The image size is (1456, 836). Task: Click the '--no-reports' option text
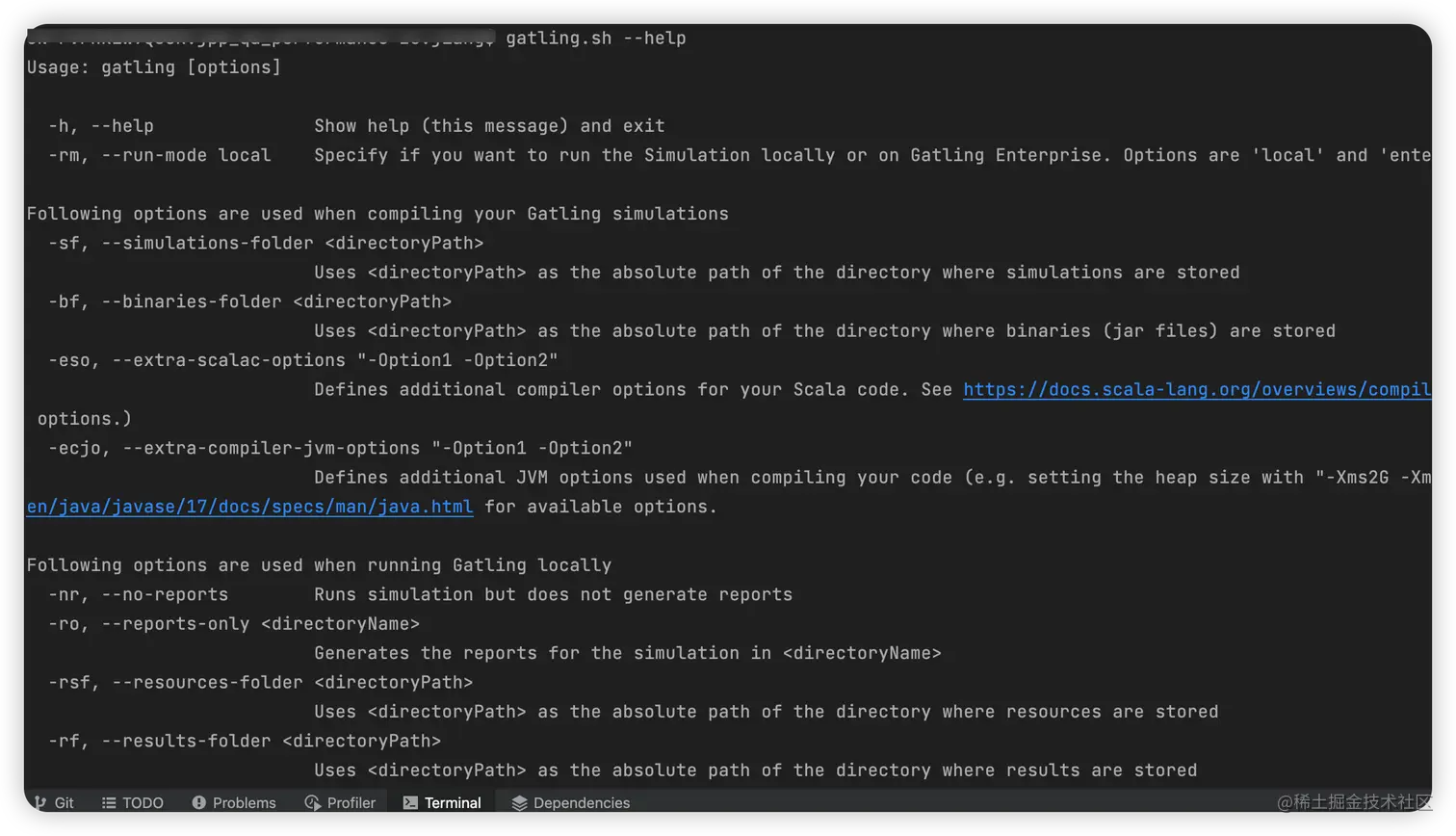(165, 594)
